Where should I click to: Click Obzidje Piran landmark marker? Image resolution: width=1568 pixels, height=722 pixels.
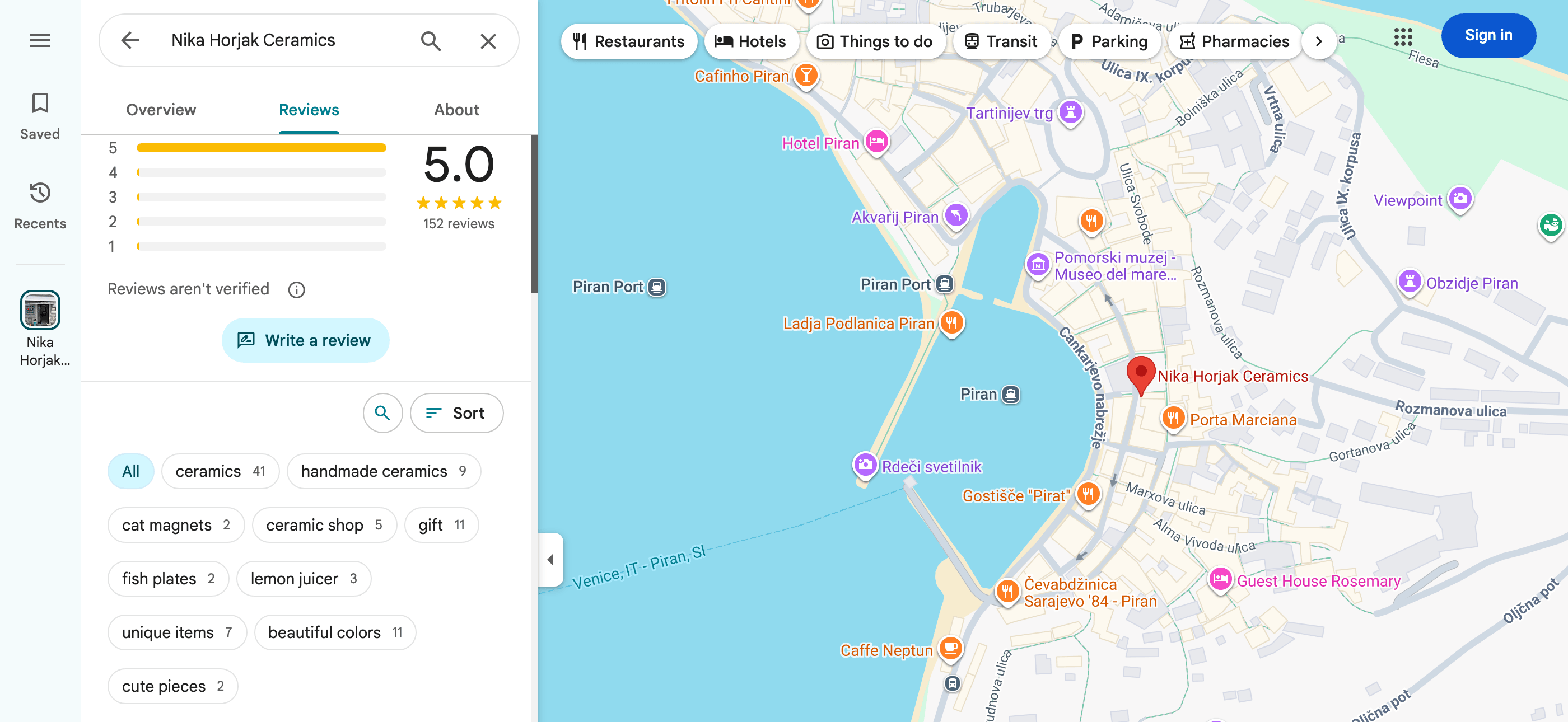pos(1409,282)
